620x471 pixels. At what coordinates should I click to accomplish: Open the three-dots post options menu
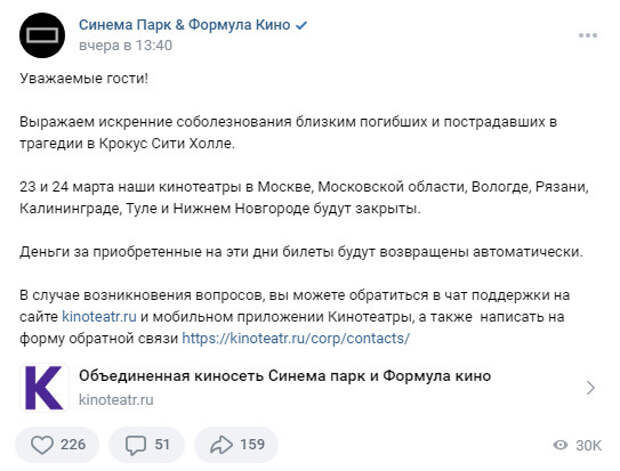(588, 35)
